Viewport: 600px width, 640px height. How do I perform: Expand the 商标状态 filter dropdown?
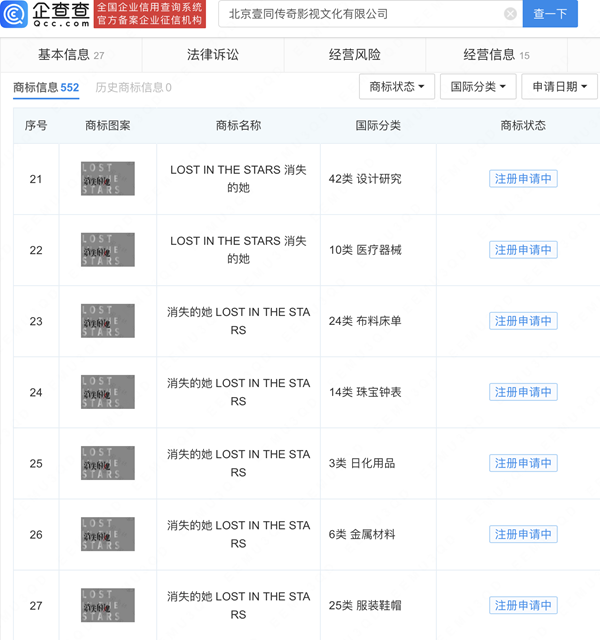click(396, 87)
